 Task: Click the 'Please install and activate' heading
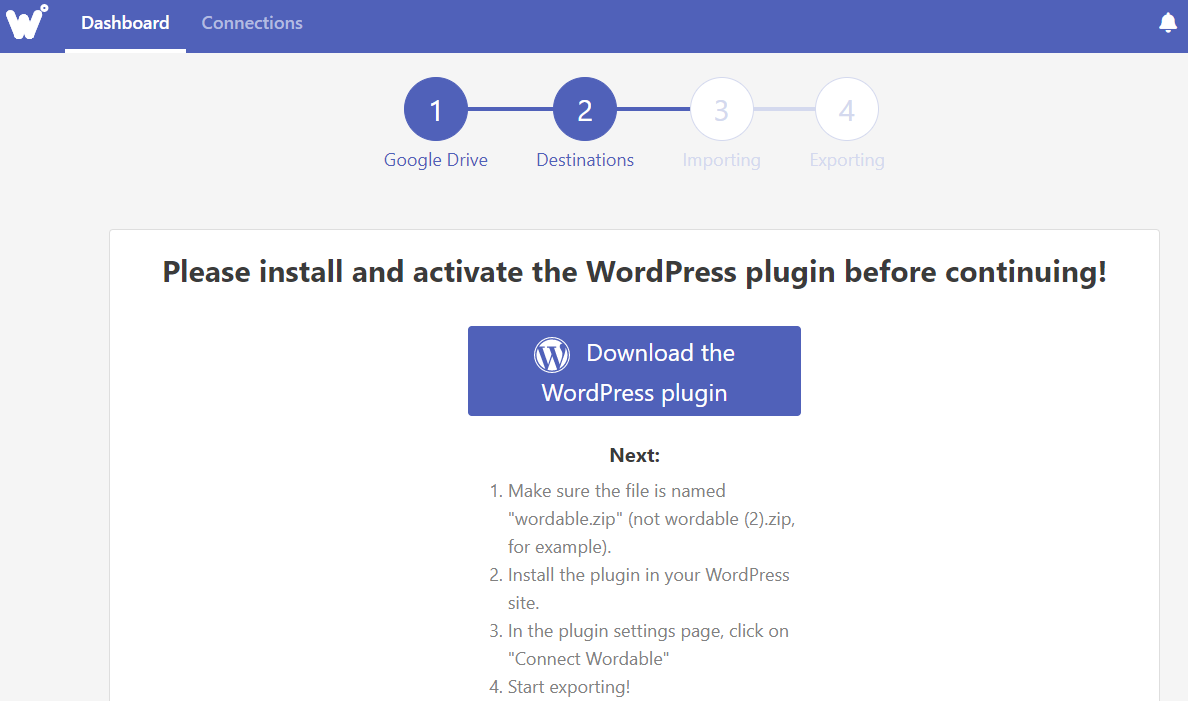pos(634,272)
